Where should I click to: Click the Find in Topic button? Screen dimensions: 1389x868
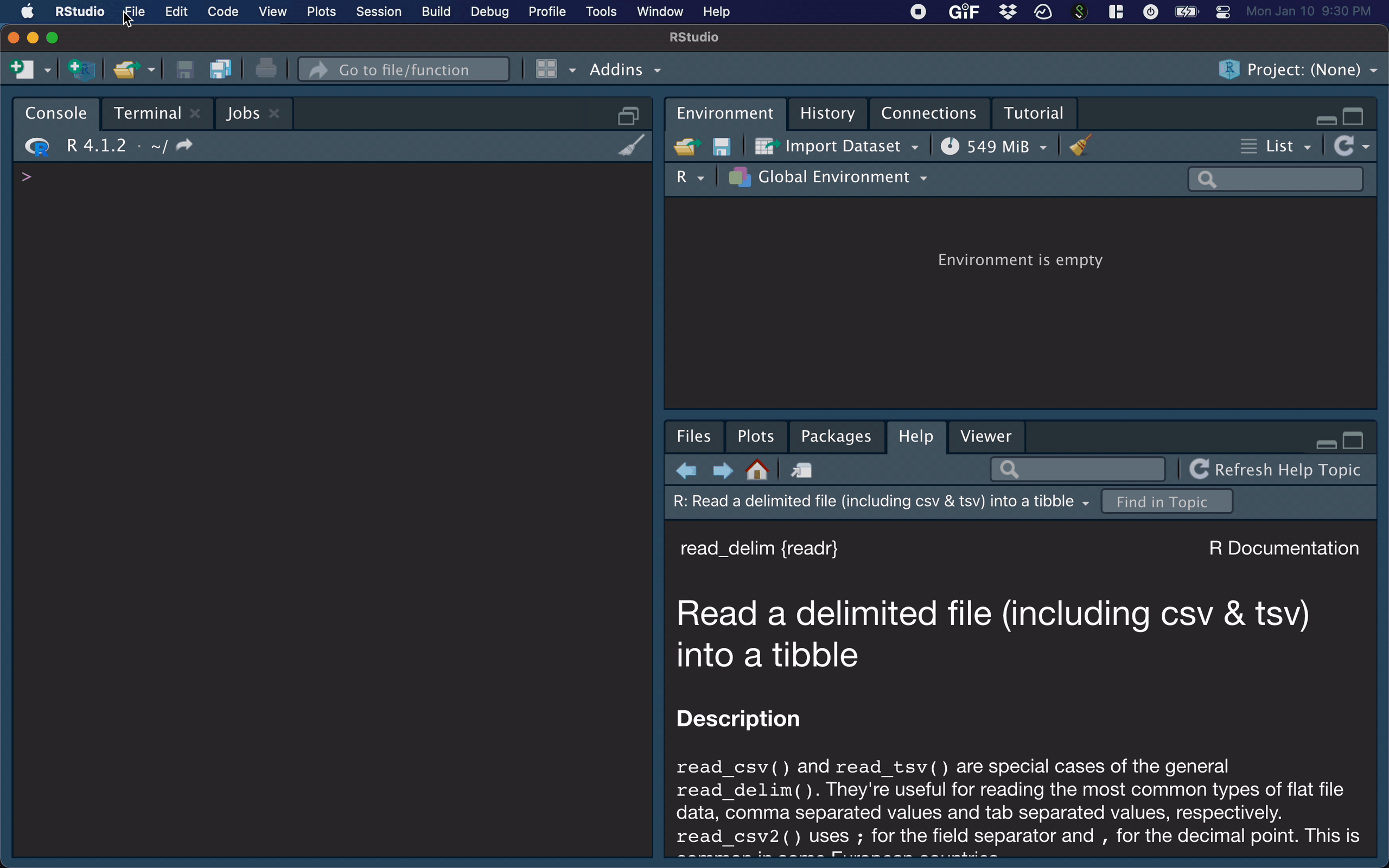pos(1165,501)
